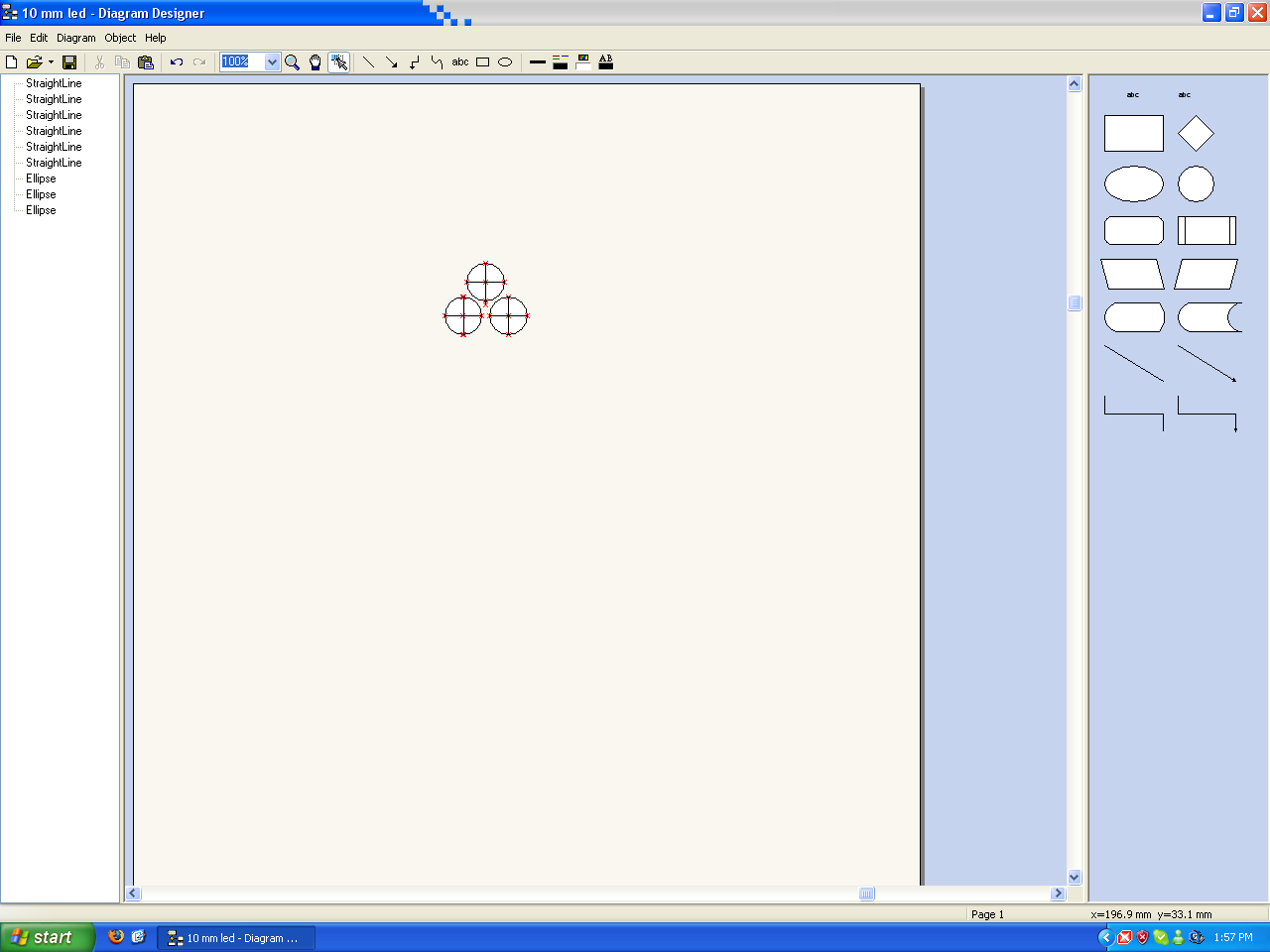Viewport: 1270px width, 952px height.
Task: Click the Start button on taskbar
Action: pos(47,937)
